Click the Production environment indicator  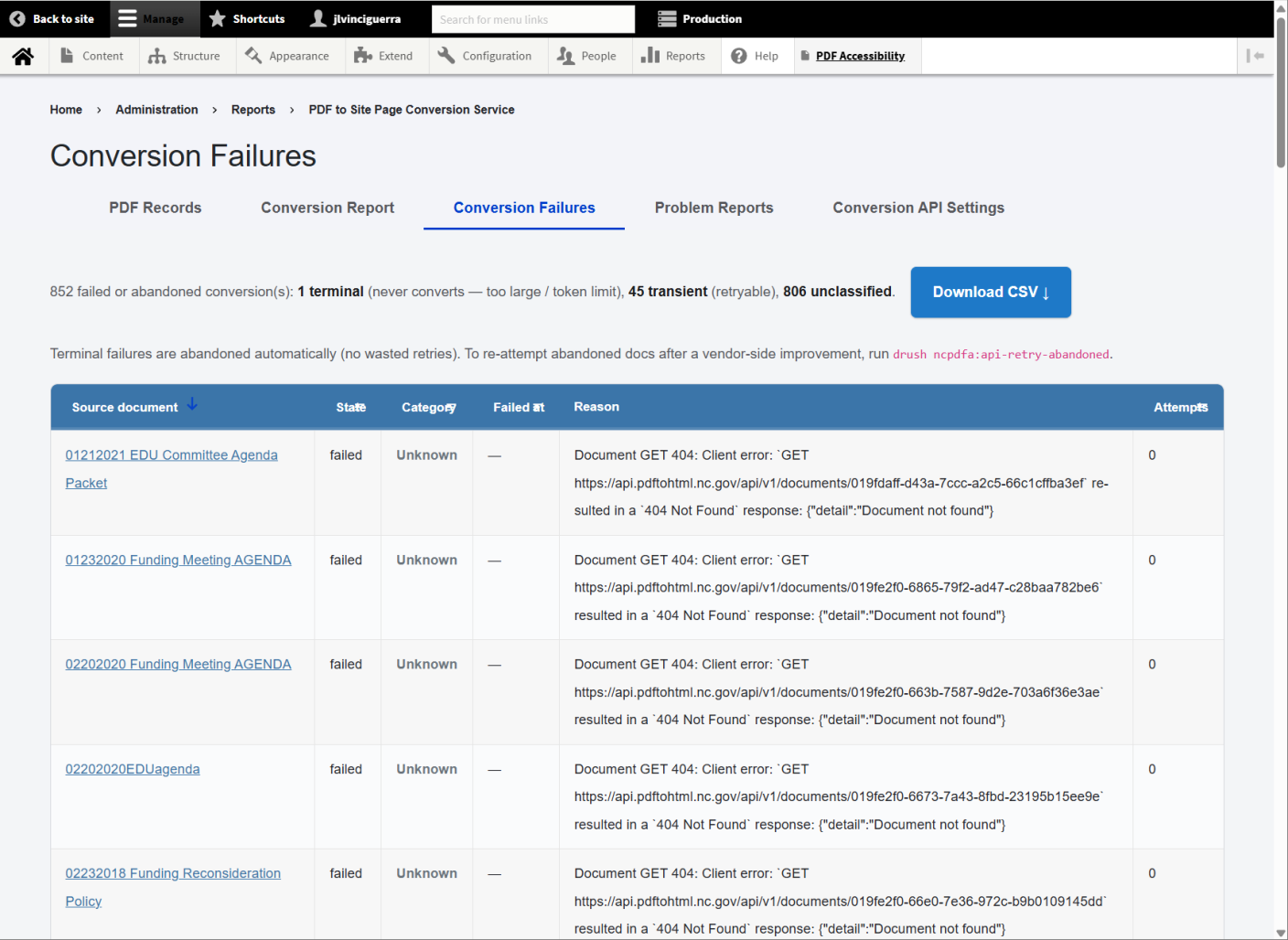(700, 18)
